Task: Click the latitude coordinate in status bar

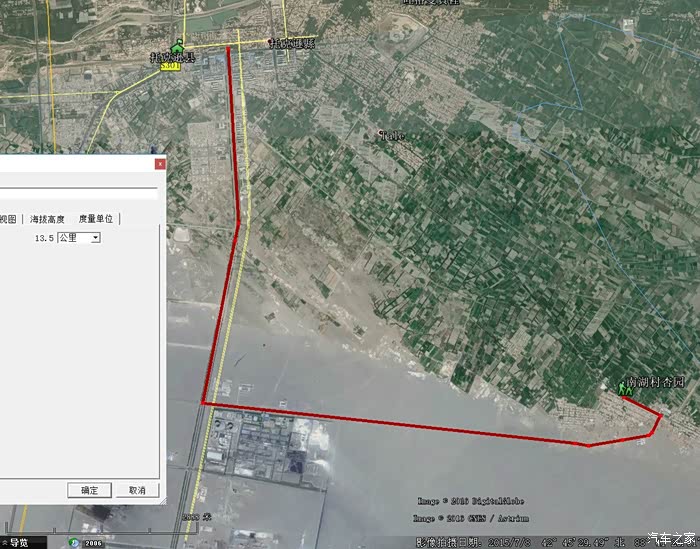Action: pyautogui.click(x=583, y=543)
